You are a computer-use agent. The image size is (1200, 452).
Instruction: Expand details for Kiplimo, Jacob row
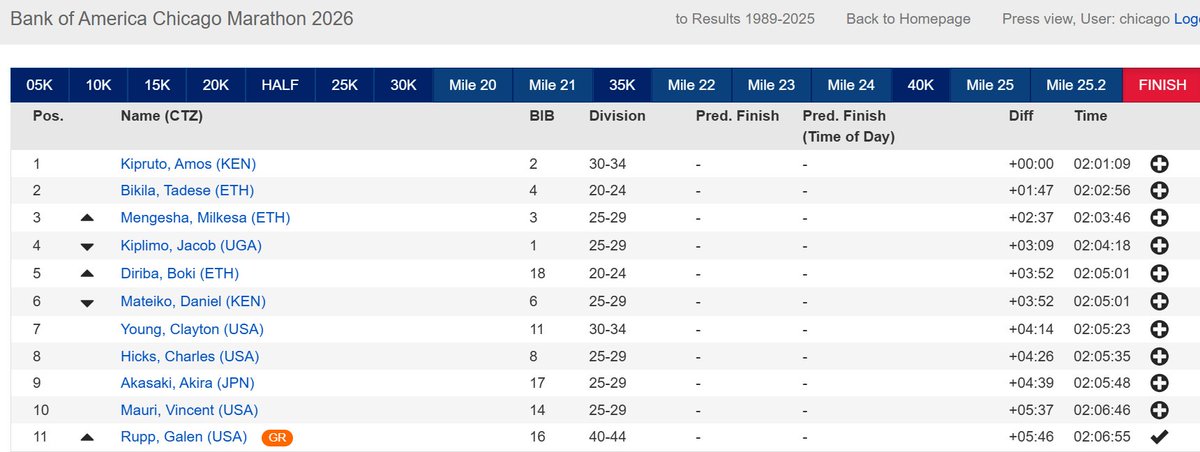point(1159,245)
